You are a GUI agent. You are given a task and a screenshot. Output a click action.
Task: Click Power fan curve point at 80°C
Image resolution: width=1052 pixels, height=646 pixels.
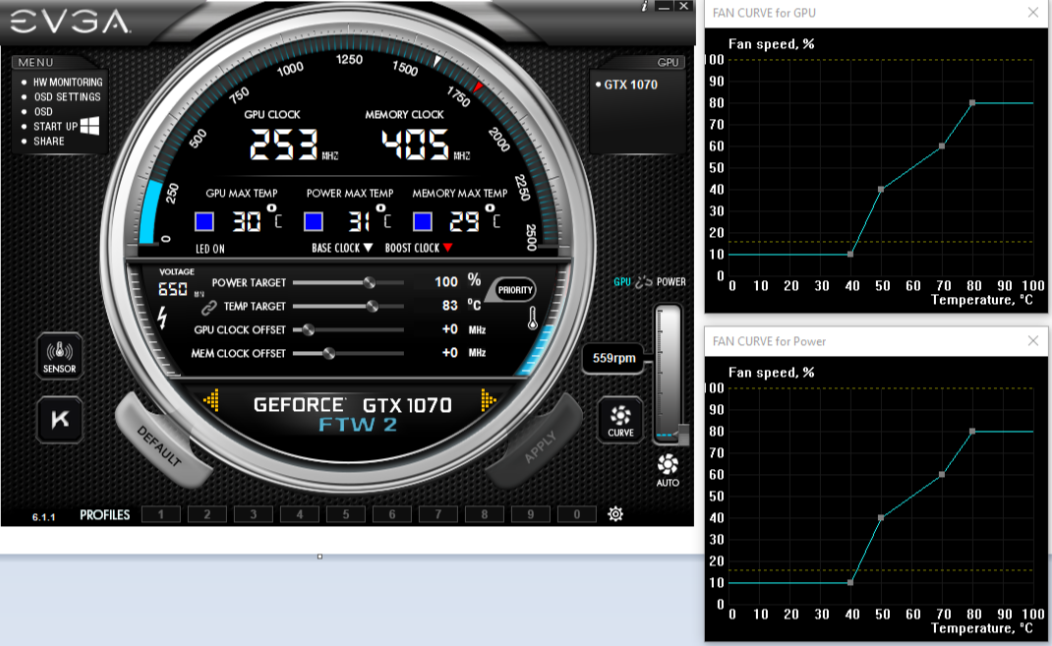972,431
